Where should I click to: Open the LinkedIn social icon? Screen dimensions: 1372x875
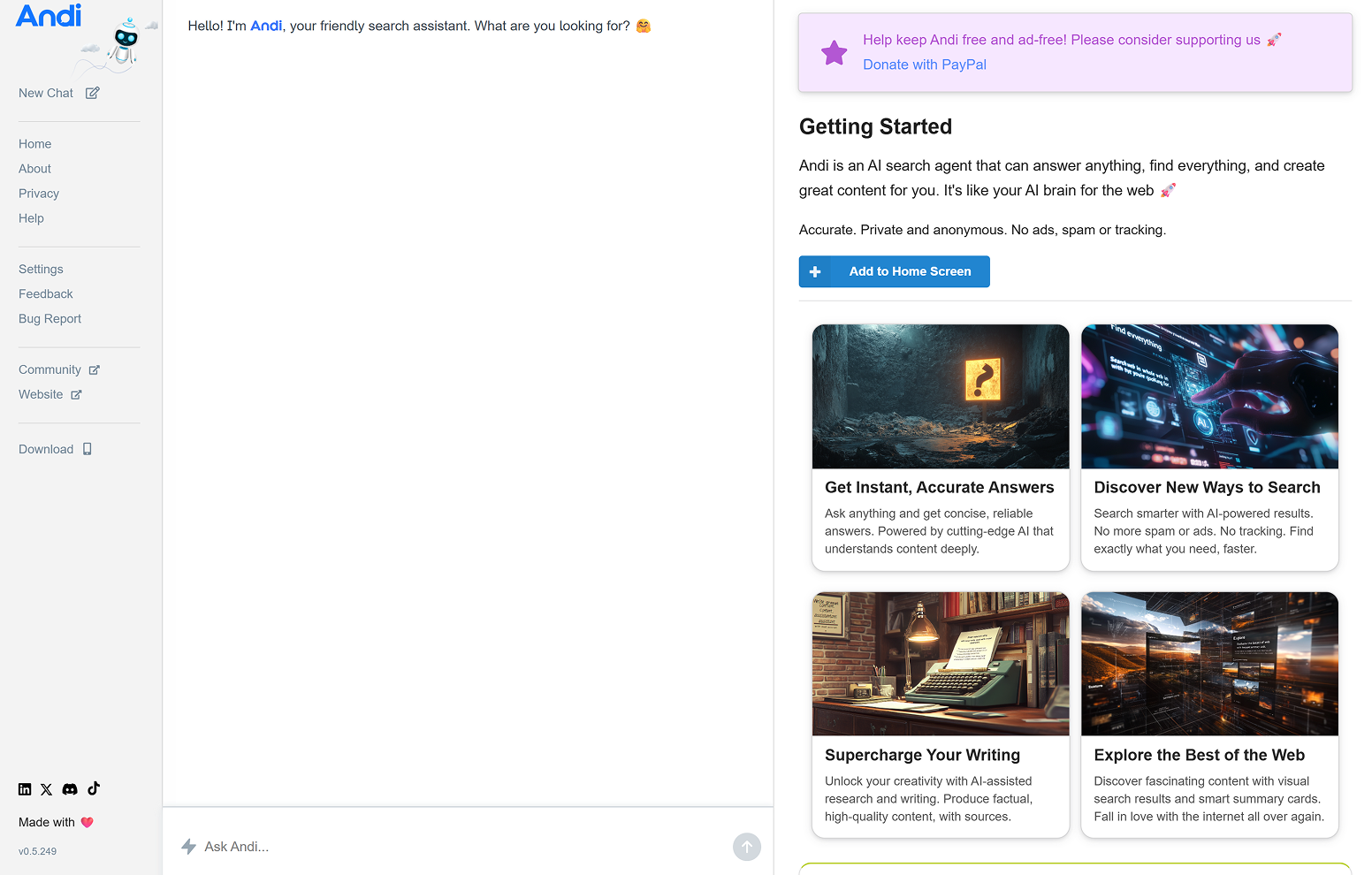(x=25, y=789)
